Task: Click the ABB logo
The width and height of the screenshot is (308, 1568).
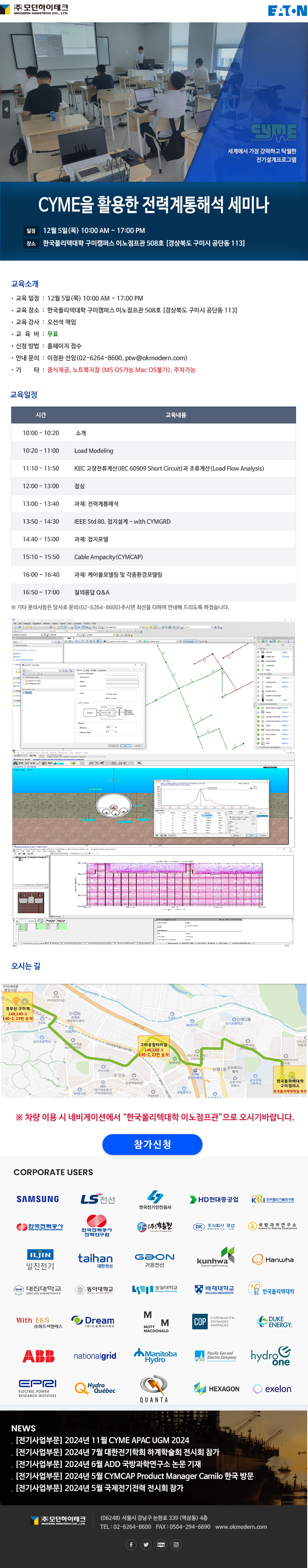Action: 38,1355
